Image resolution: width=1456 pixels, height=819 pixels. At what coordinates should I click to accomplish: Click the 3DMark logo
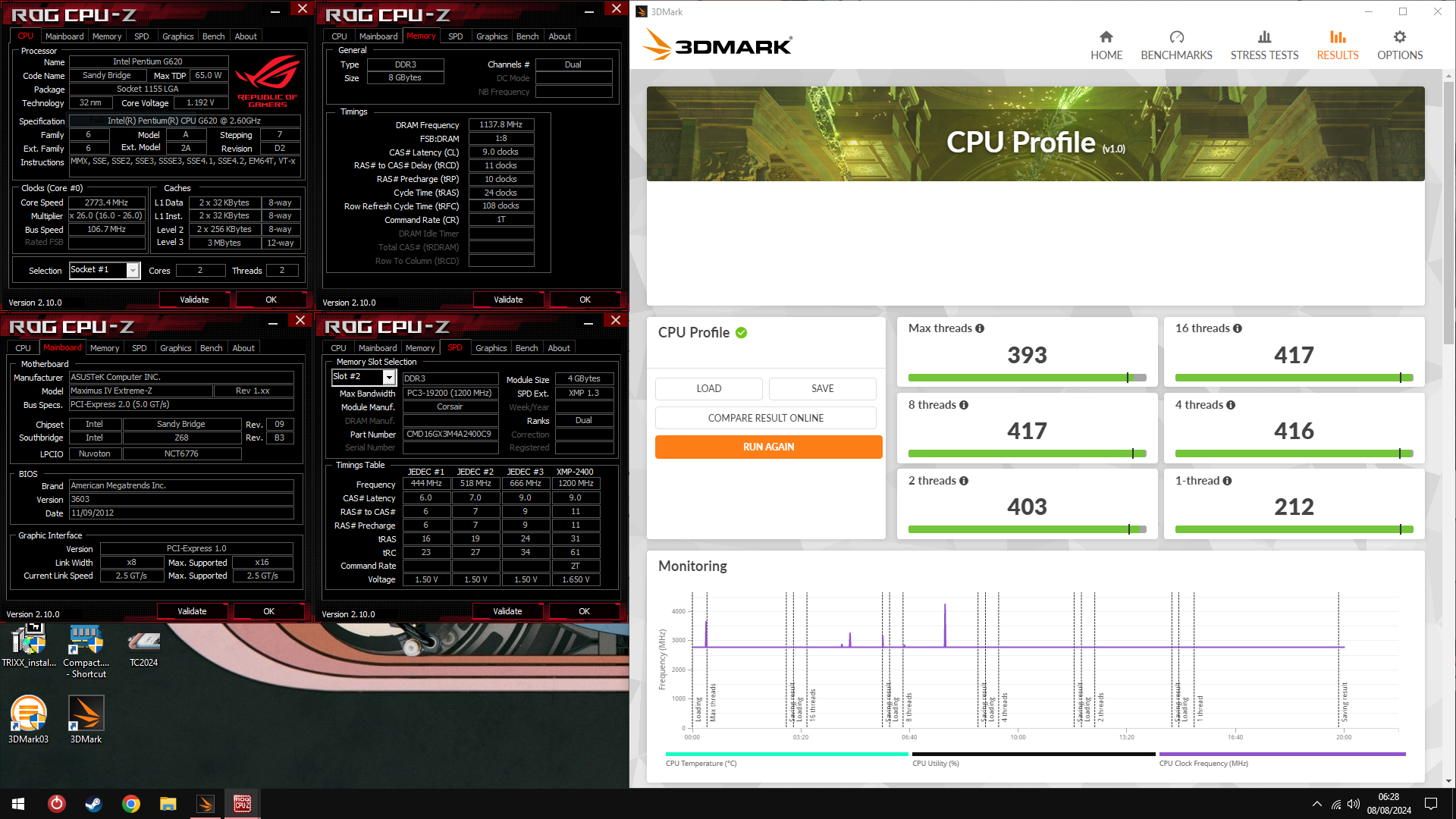tap(717, 45)
